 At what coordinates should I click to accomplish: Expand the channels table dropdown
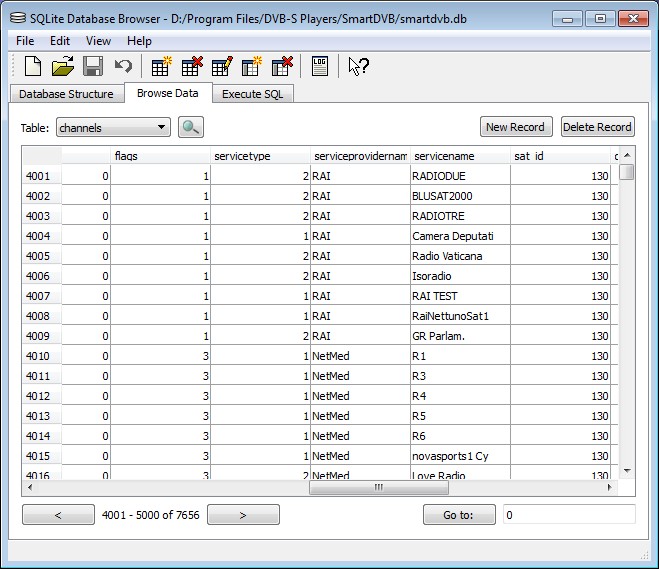tap(113, 127)
